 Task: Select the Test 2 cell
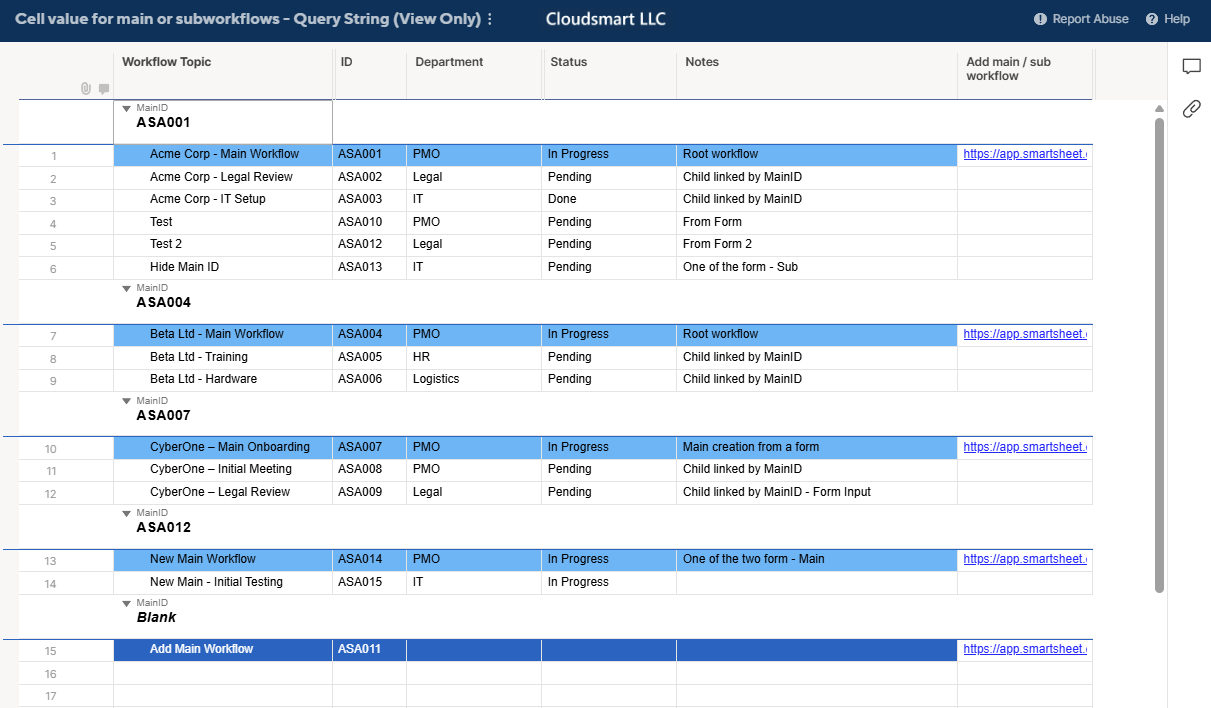(x=223, y=244)
